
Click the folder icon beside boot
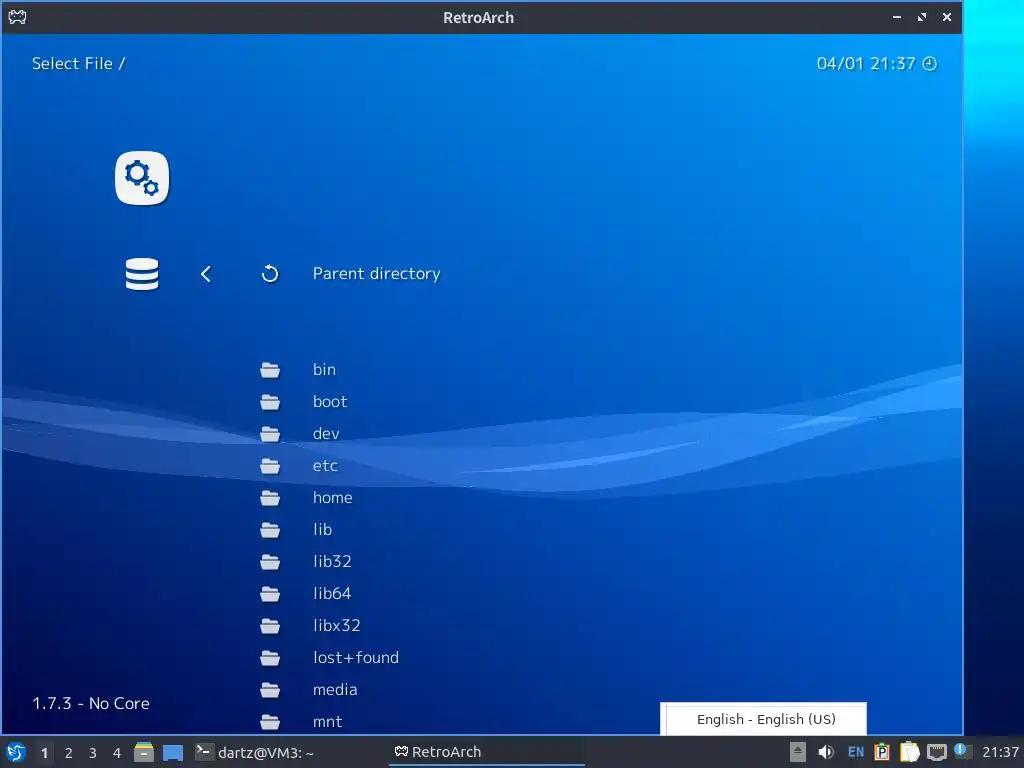click(270, 402)
